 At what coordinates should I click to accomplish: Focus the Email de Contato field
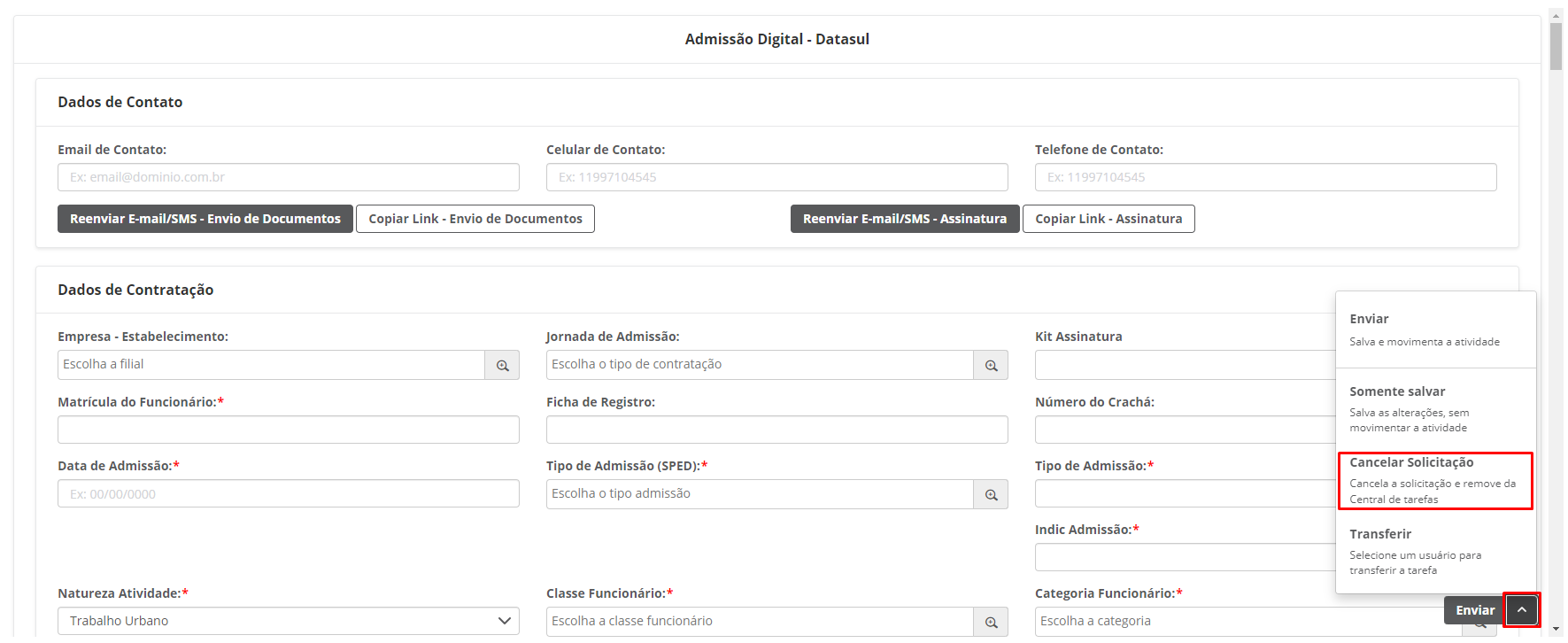tap(288, 177)
